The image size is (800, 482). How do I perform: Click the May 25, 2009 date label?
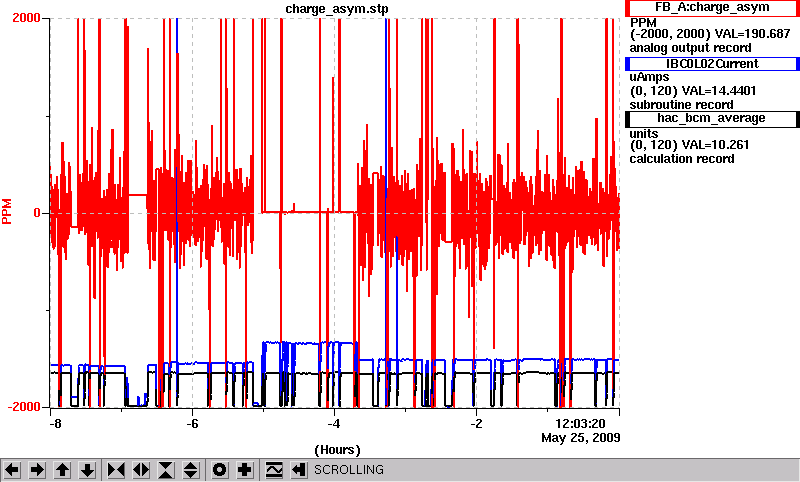click(581, 438)
